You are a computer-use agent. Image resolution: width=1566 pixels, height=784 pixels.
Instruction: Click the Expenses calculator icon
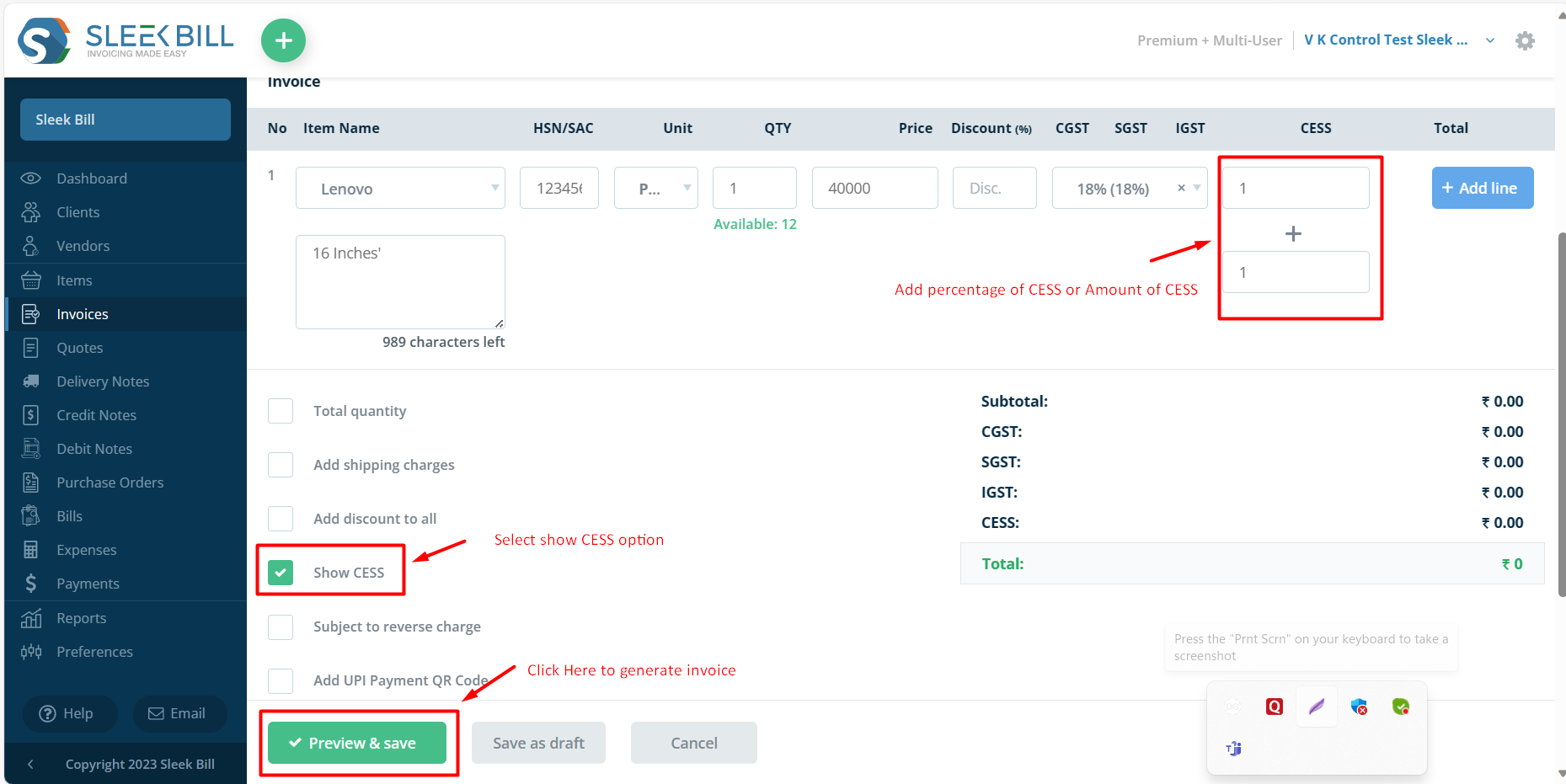pos(31,550)
